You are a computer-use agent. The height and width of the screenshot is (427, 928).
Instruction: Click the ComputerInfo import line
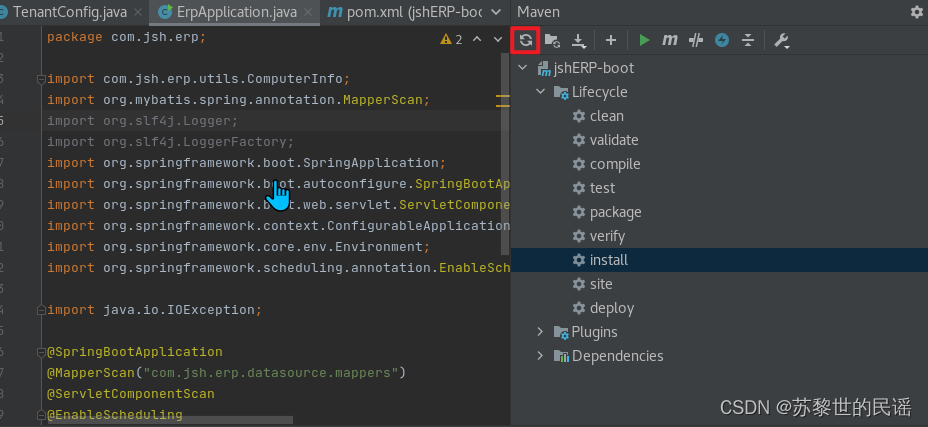click(x=199, y=79)
